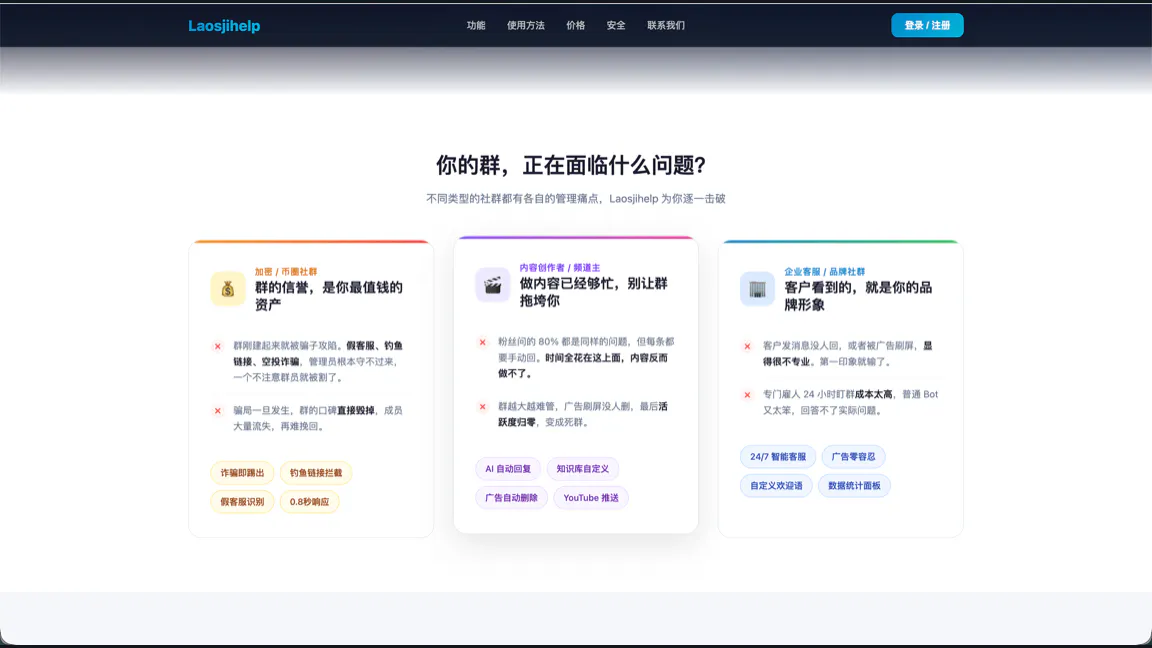Click the money bag icon on crypto card
The height and width of the screenshot is (648, 1152).
click(x=228, y=289)
